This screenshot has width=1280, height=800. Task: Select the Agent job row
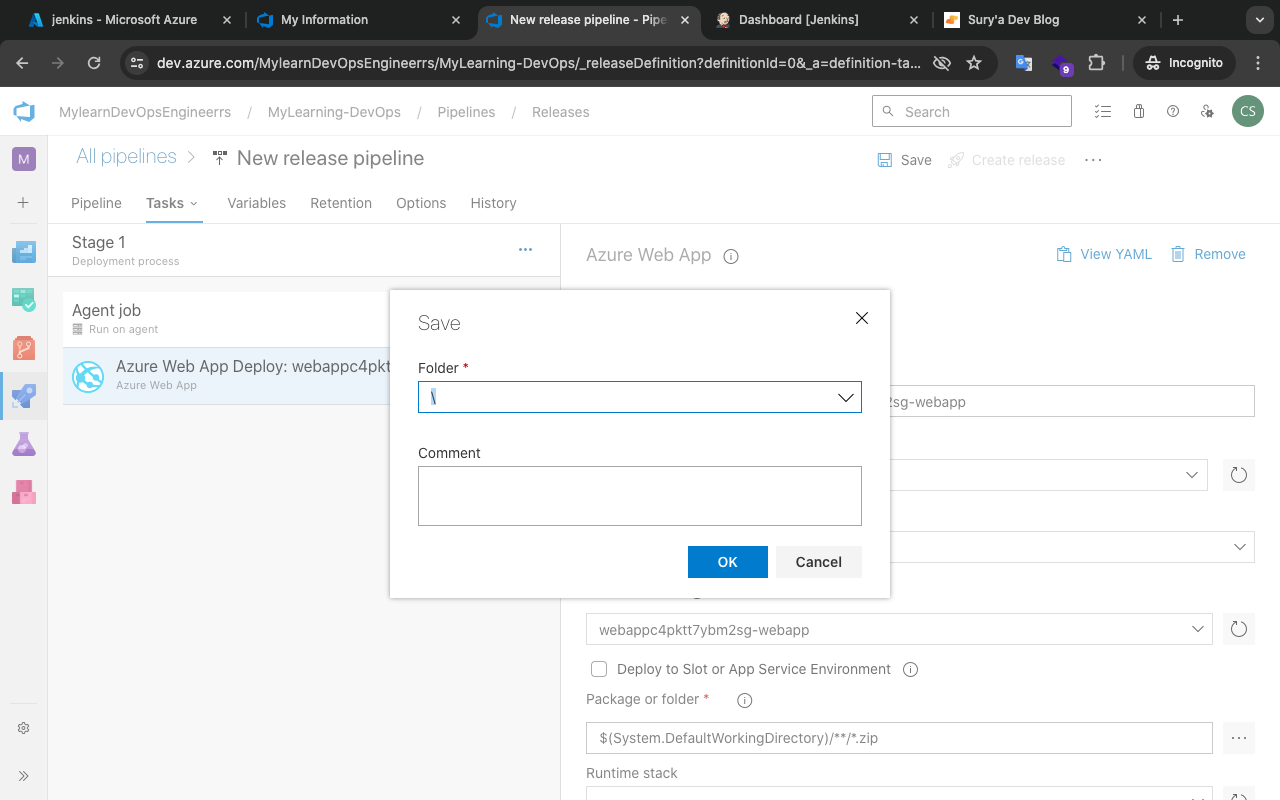tap(226, 319)
